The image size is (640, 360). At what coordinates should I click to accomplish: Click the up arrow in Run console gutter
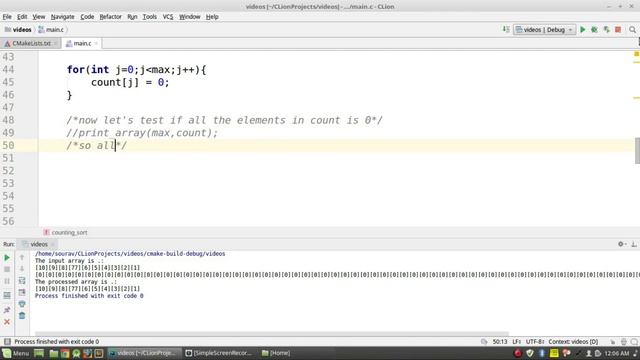(x=22, y=258)
